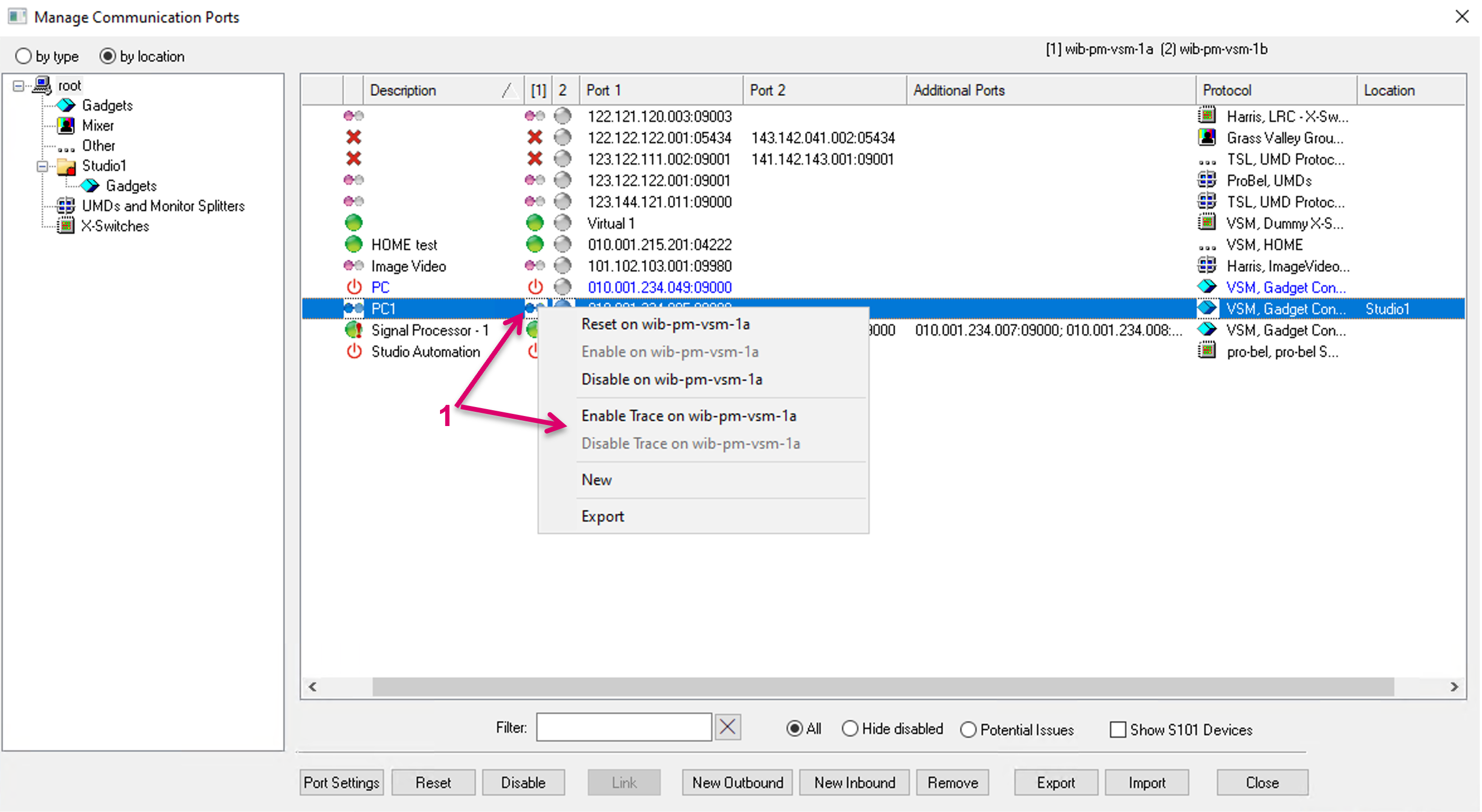The image size is (1482, 812).
Task: Choose 'Enable Trace on wib-pm-vsm-1a'
Action: [688, 416]
